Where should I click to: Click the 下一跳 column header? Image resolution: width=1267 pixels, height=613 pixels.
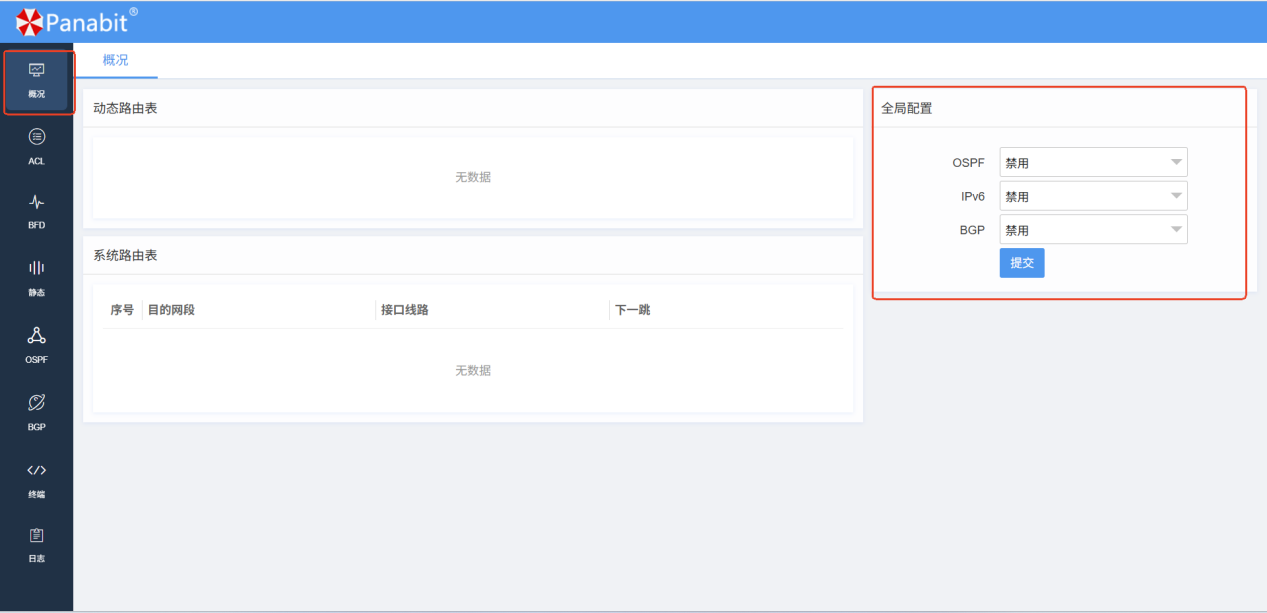point(633,310)
